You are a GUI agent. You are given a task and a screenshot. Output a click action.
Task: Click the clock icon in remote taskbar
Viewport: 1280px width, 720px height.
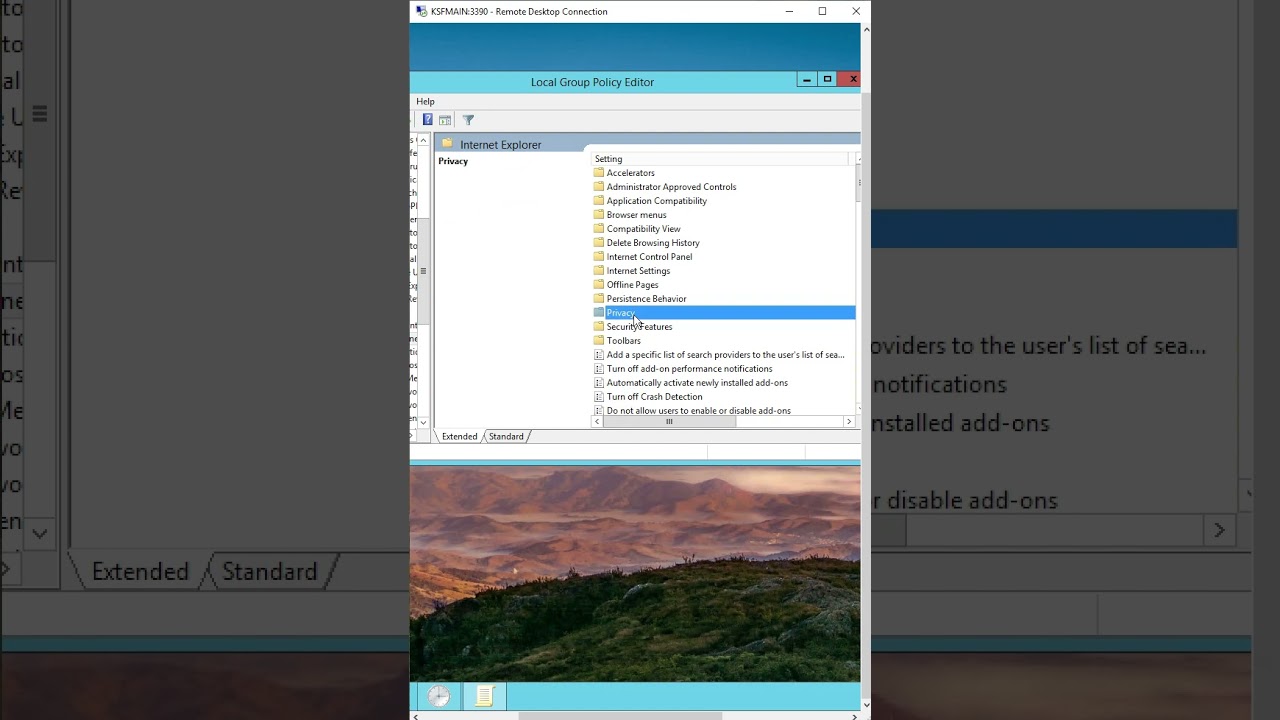click(x=439, y=696)
